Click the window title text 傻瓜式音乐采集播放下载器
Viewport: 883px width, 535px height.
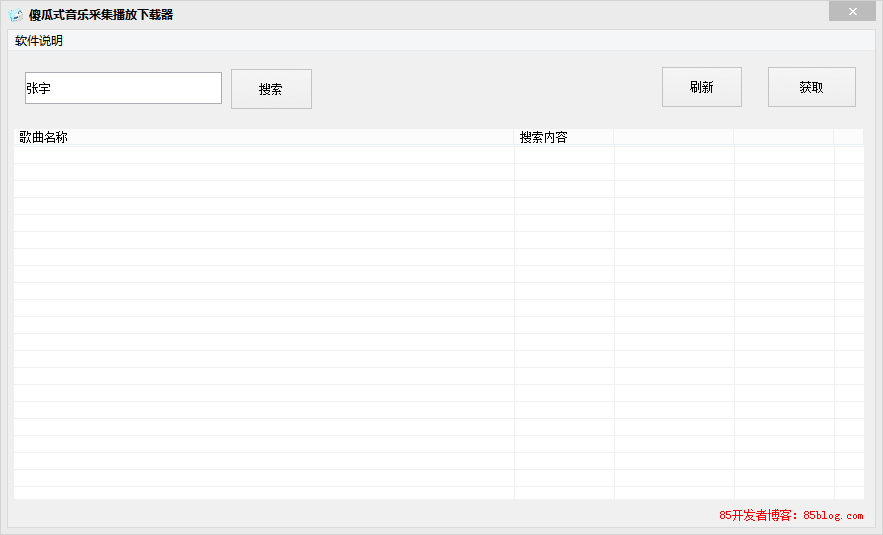click(x=101, y=15)
